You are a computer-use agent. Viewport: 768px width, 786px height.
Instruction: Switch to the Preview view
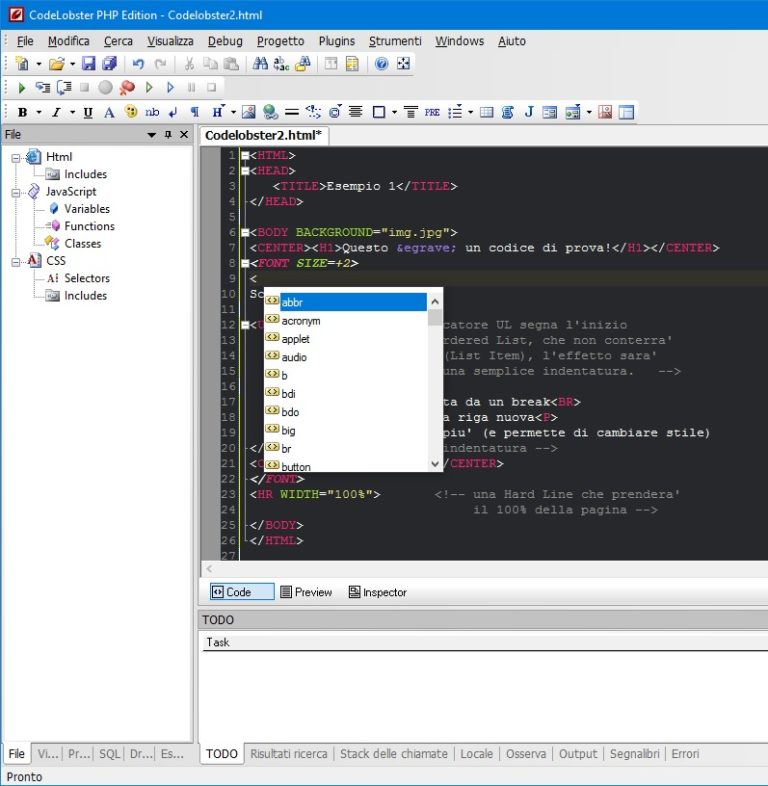[x=306, y=592]
